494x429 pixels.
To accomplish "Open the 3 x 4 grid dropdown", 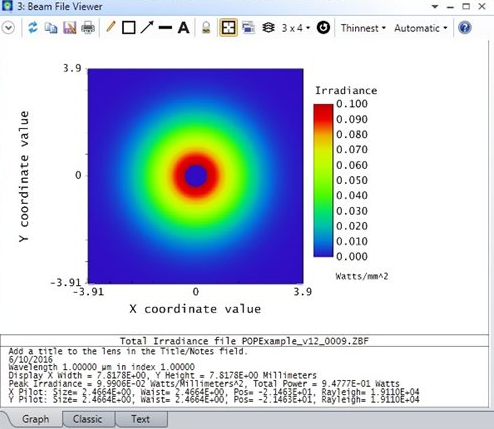I will pos(296,28).
